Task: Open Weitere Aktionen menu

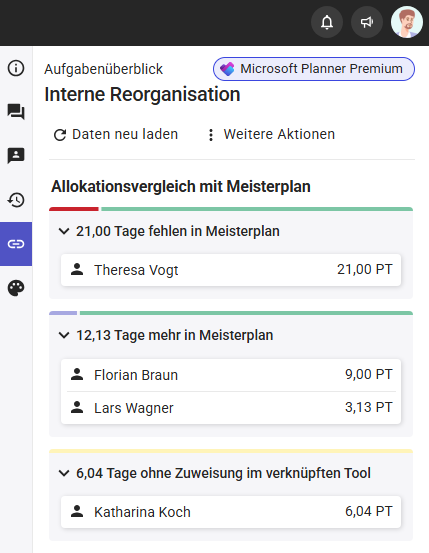Action: pyautogui.click(x=271, y=135)
